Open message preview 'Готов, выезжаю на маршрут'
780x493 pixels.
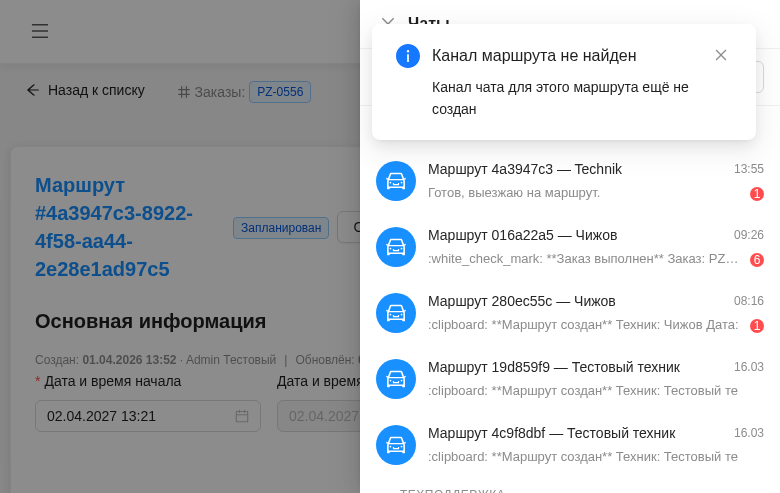514,193
